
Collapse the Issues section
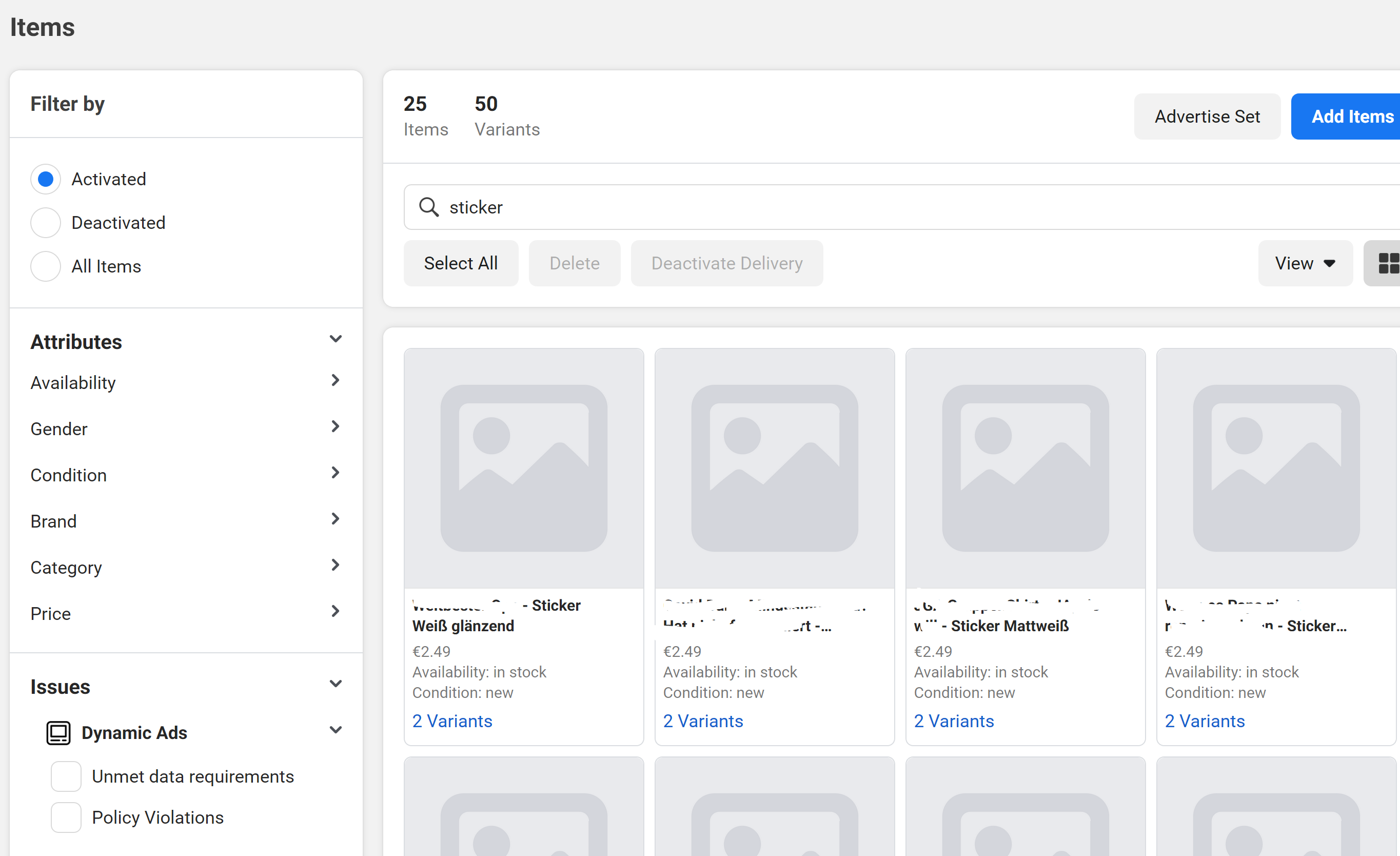[x=335, y=684]
